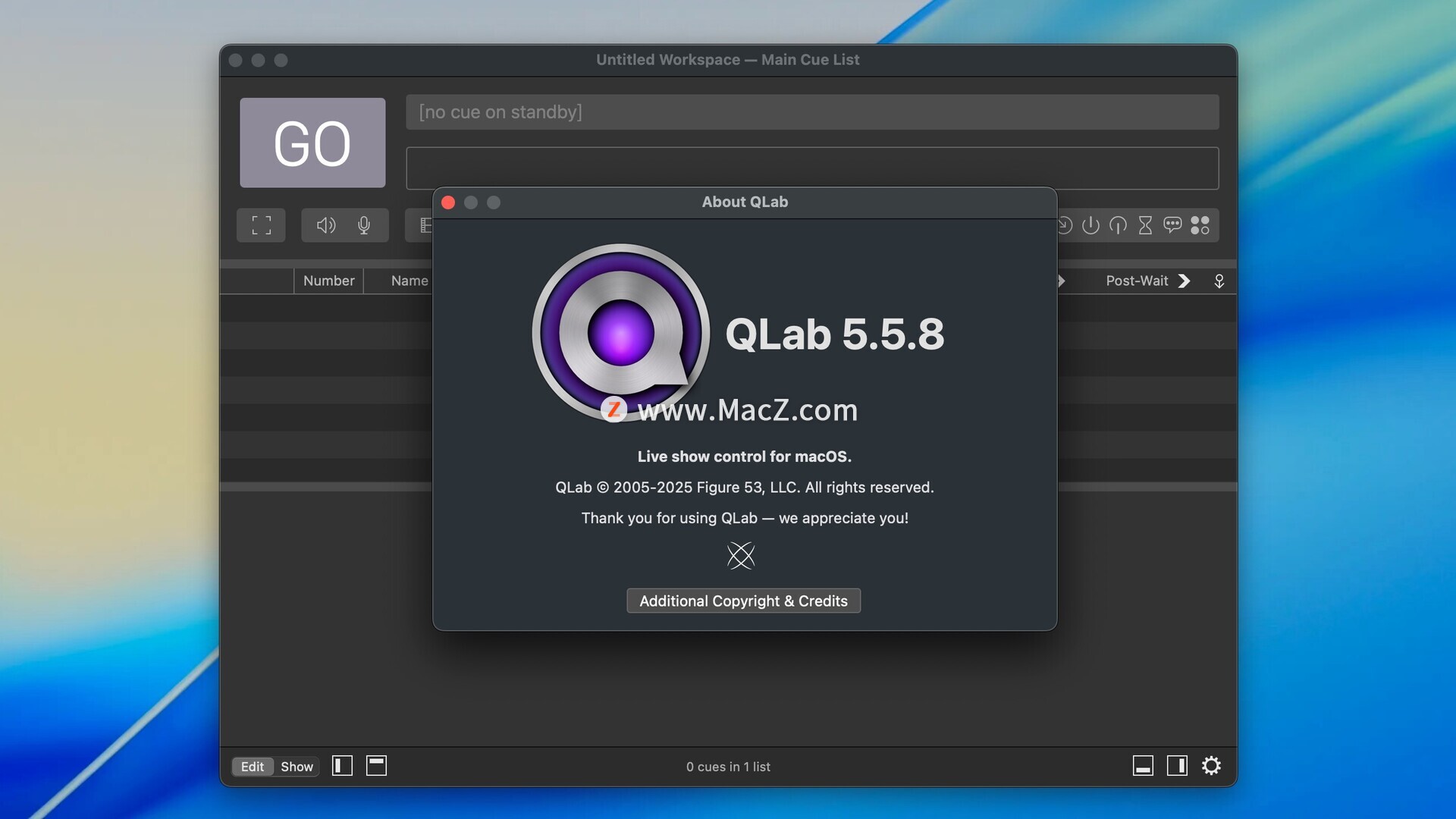Switch to Show mode
The height and width of the screenshot is (819, 1456).
(297, 767)
